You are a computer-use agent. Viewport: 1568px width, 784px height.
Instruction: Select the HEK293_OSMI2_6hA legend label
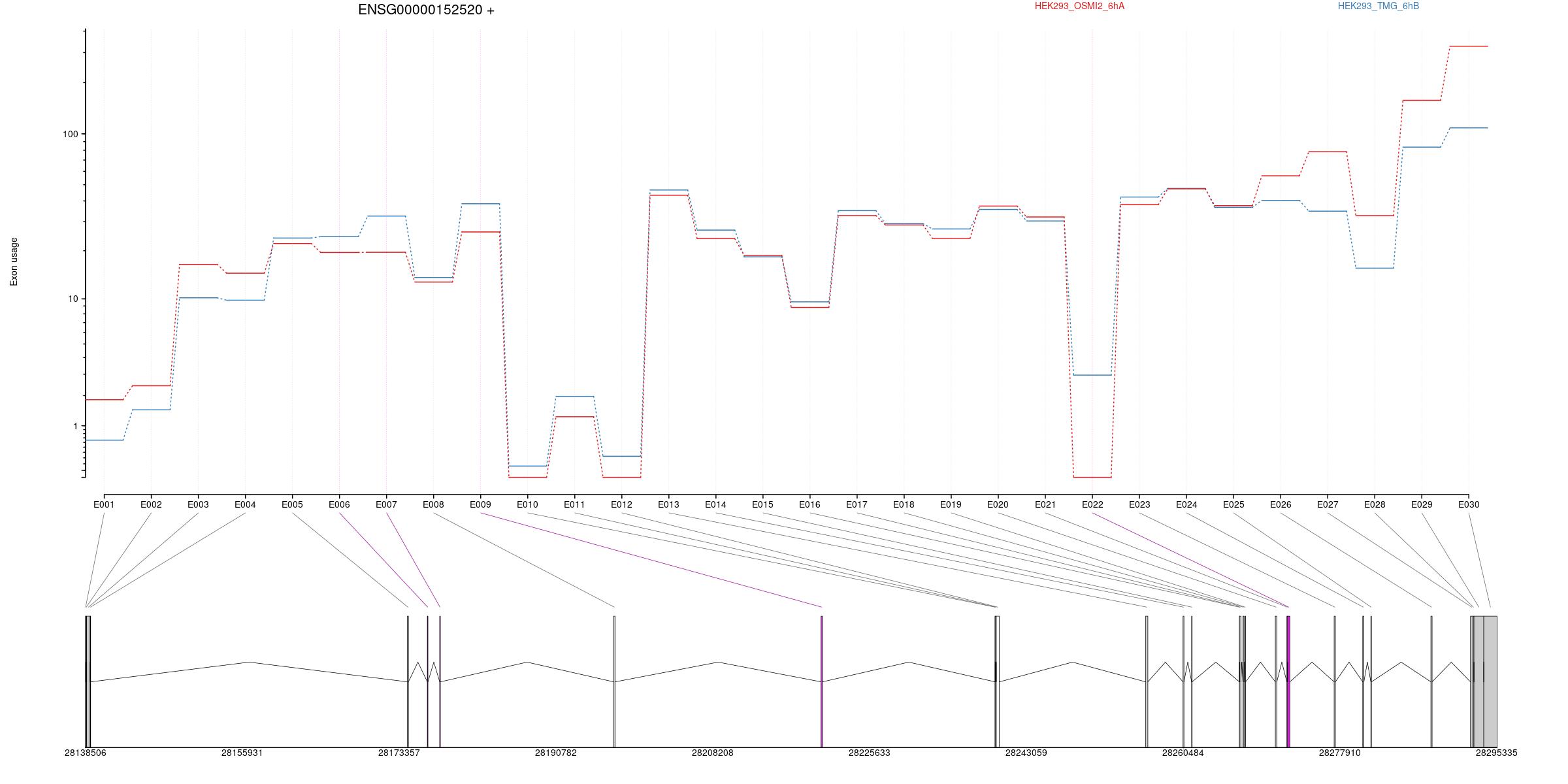(1079, 6)
